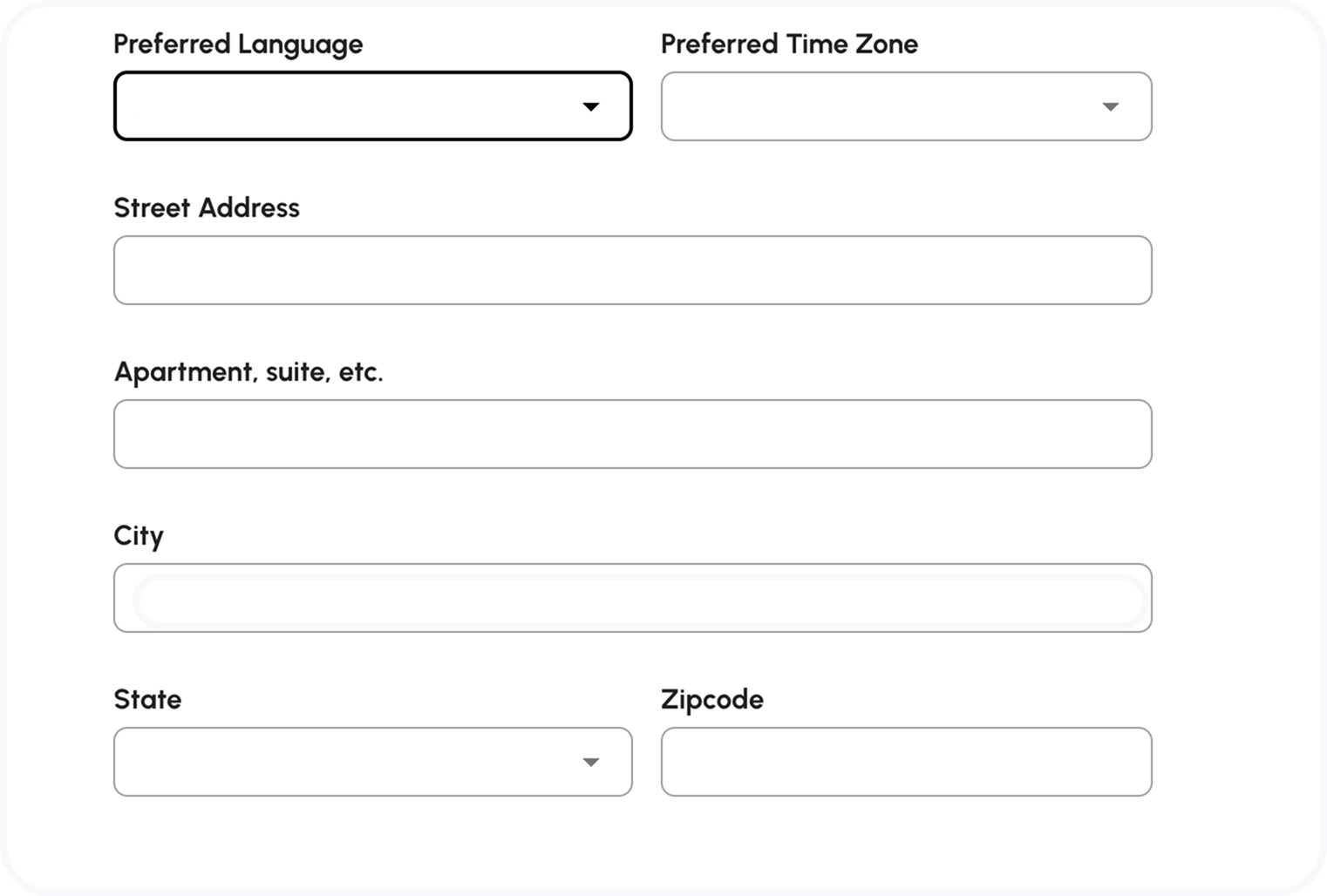Click the "Apartment, suite, etc." label
Viewport: 1327px width, 896px height.
(248, 372)
